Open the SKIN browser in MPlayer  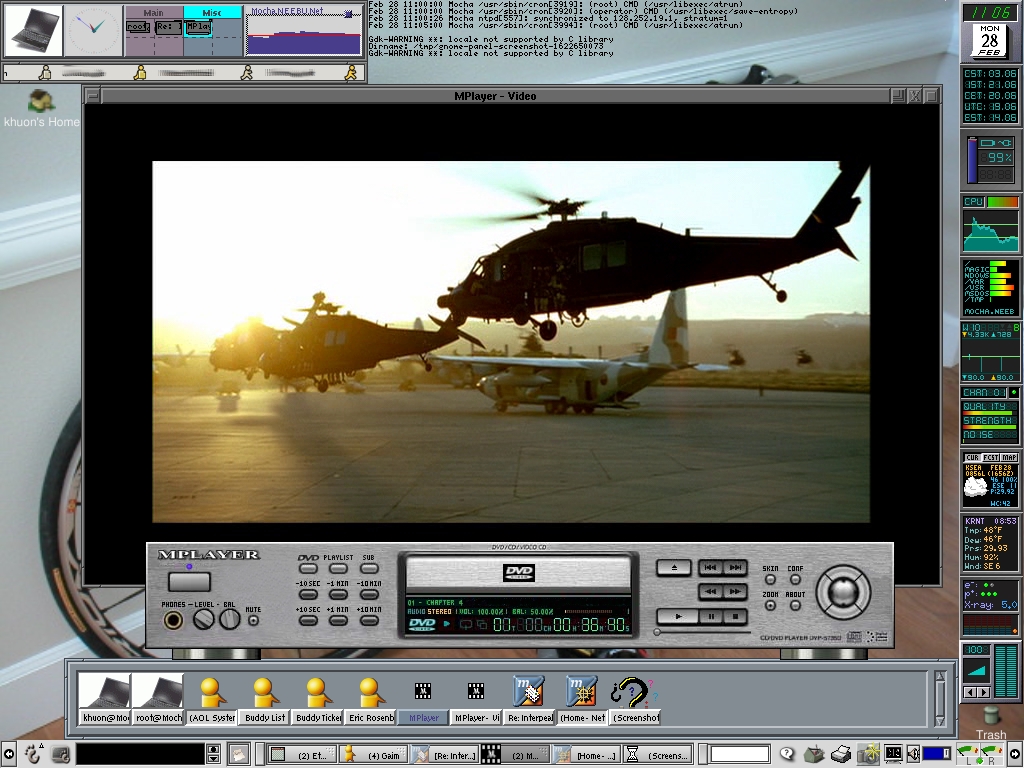tap(771, 579)
